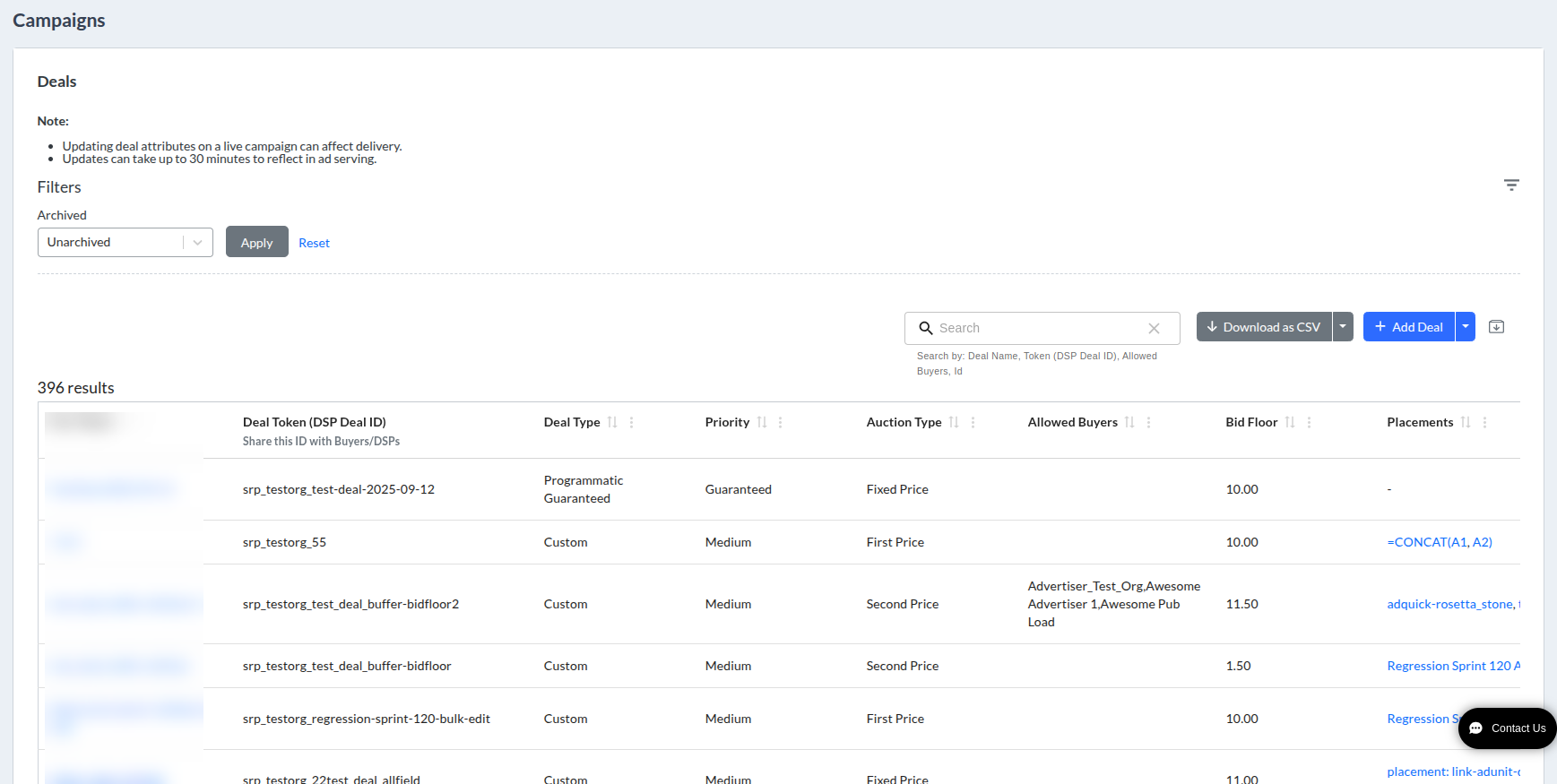
Task: Open the Archived Unarchived dropdown
Action: coord(125,242)
